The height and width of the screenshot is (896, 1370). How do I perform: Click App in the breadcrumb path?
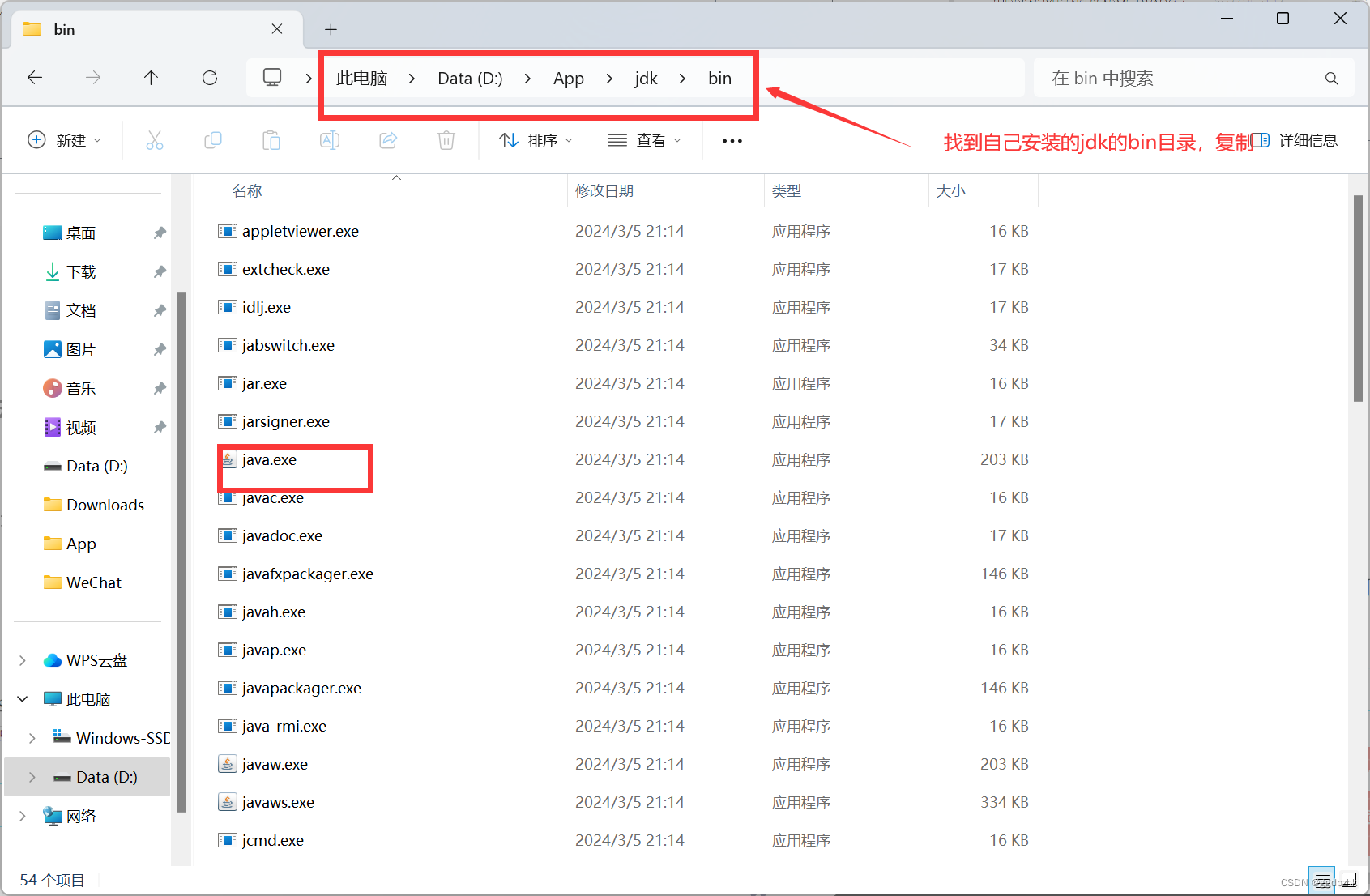tap(569, 79)
